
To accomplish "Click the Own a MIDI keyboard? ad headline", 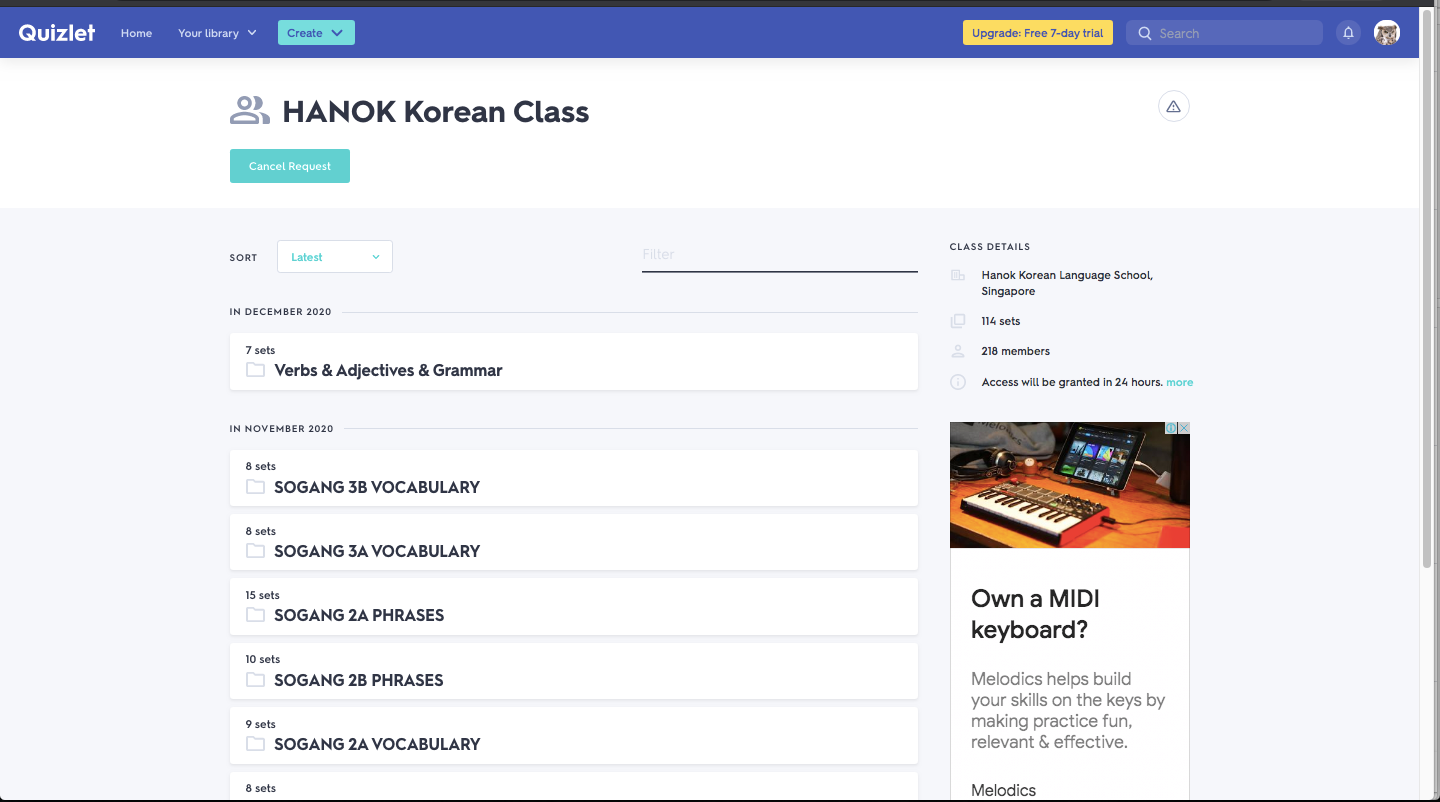I will pyautogui.click(x=1035, y=614).
